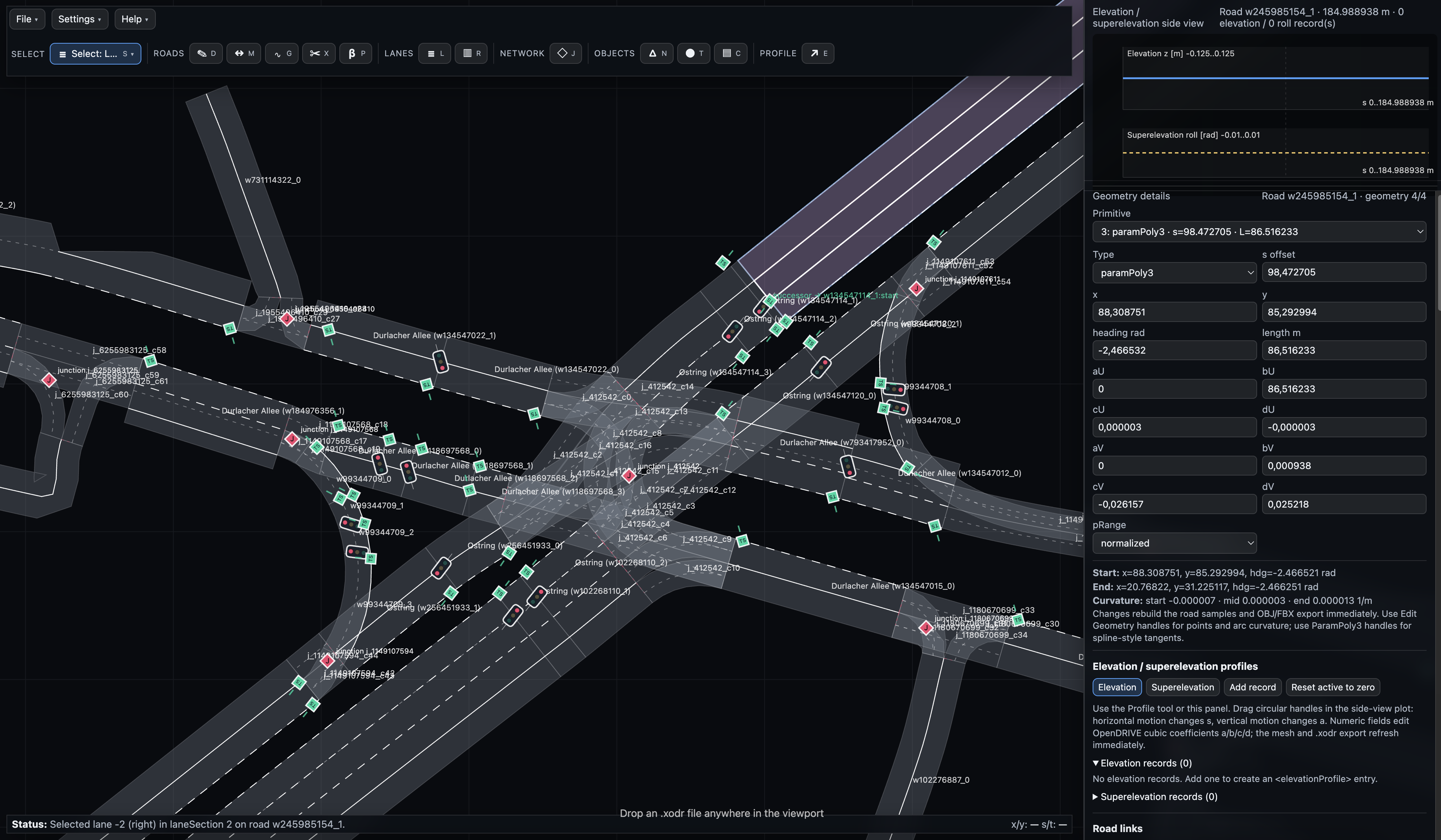
Task: Open the Primitive geometry dropdown
Action: [1259, 231]
